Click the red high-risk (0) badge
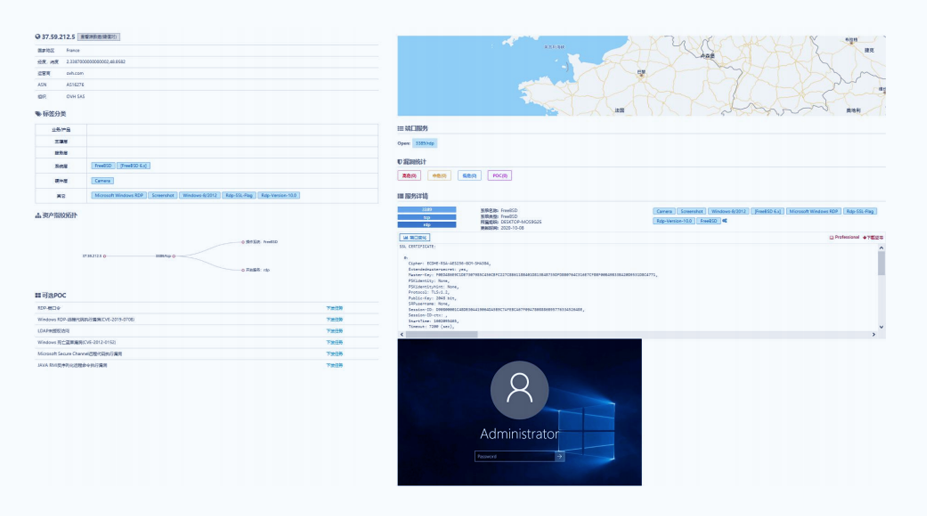 click(409, 176)
